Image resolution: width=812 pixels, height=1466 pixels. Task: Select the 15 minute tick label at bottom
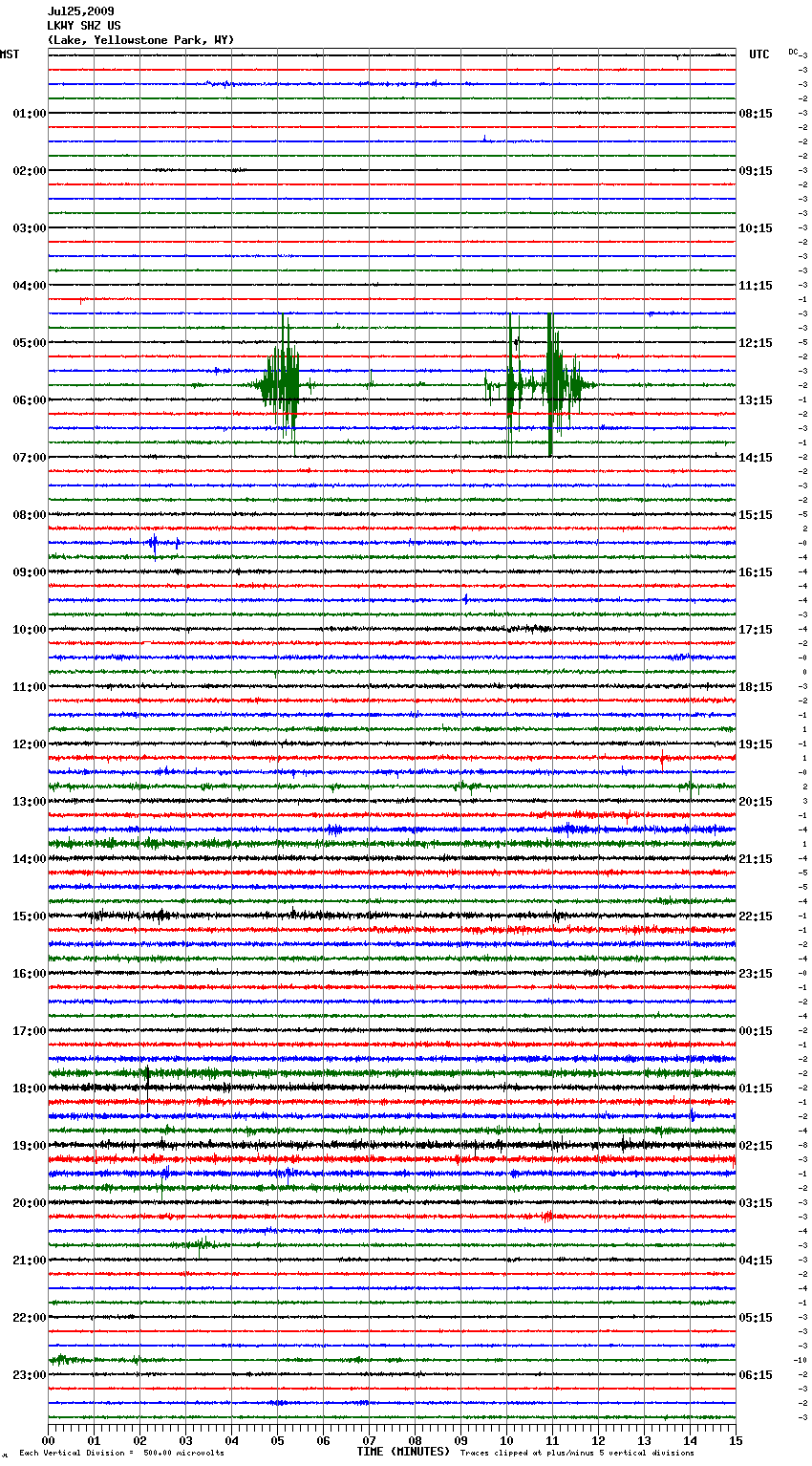pyautogui.click(x=736, y=1440)
